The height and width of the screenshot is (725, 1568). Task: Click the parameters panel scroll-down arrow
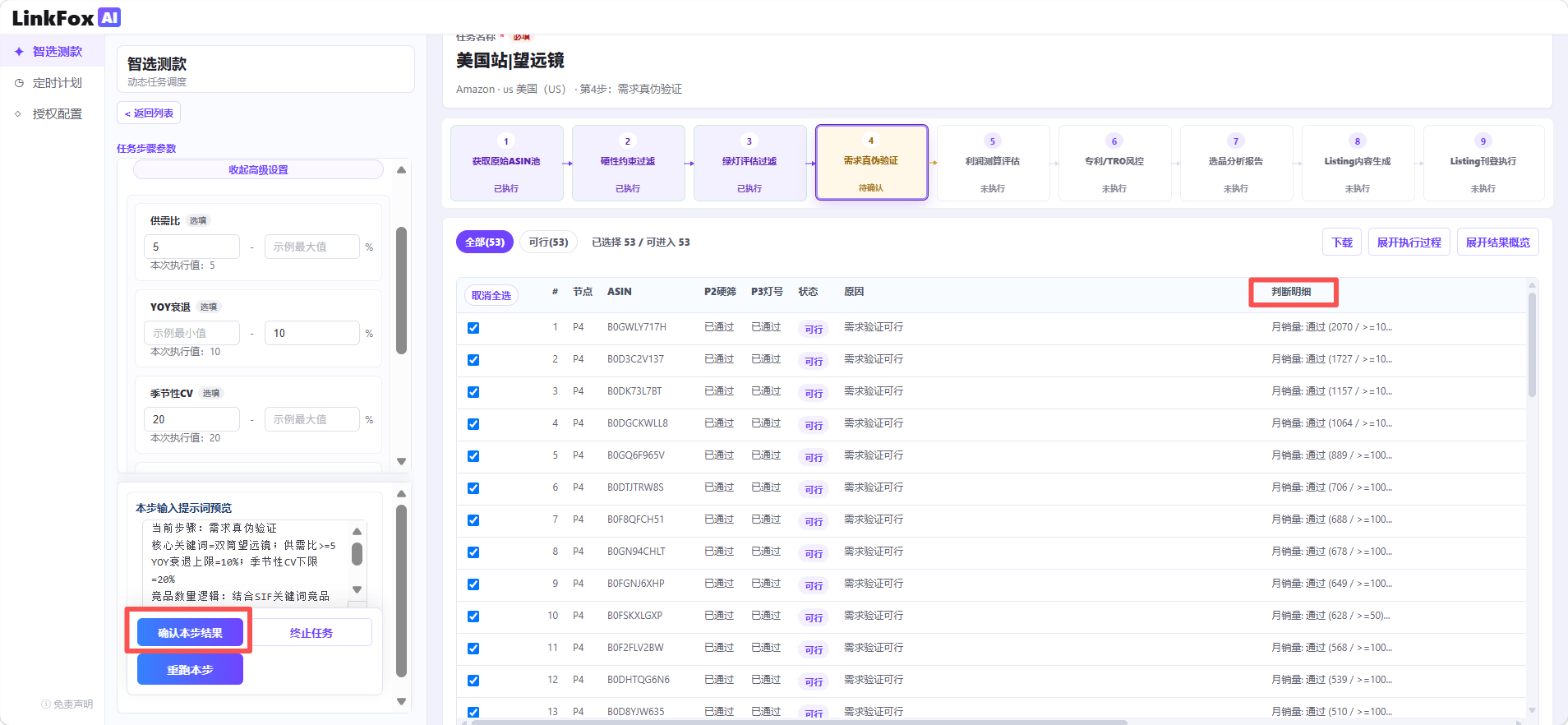click(x=401, y=461)
